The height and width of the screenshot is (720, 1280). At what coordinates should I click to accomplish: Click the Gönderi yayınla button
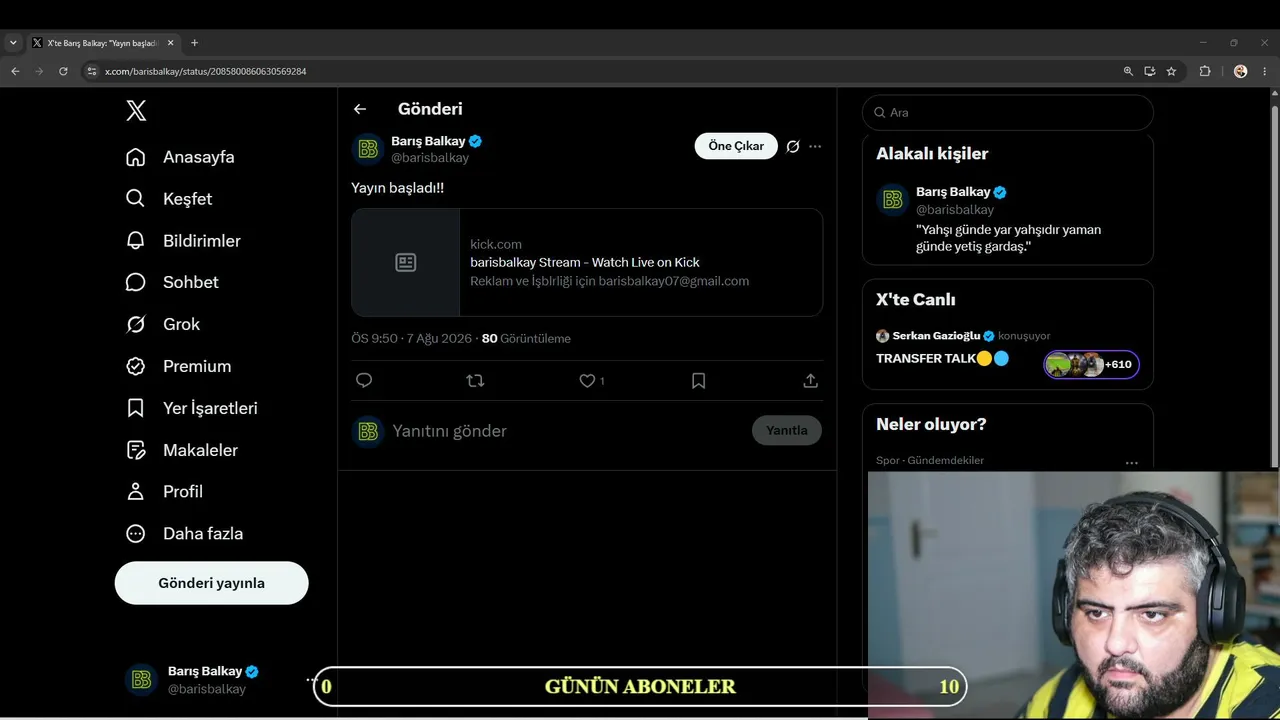pos(212,583)
